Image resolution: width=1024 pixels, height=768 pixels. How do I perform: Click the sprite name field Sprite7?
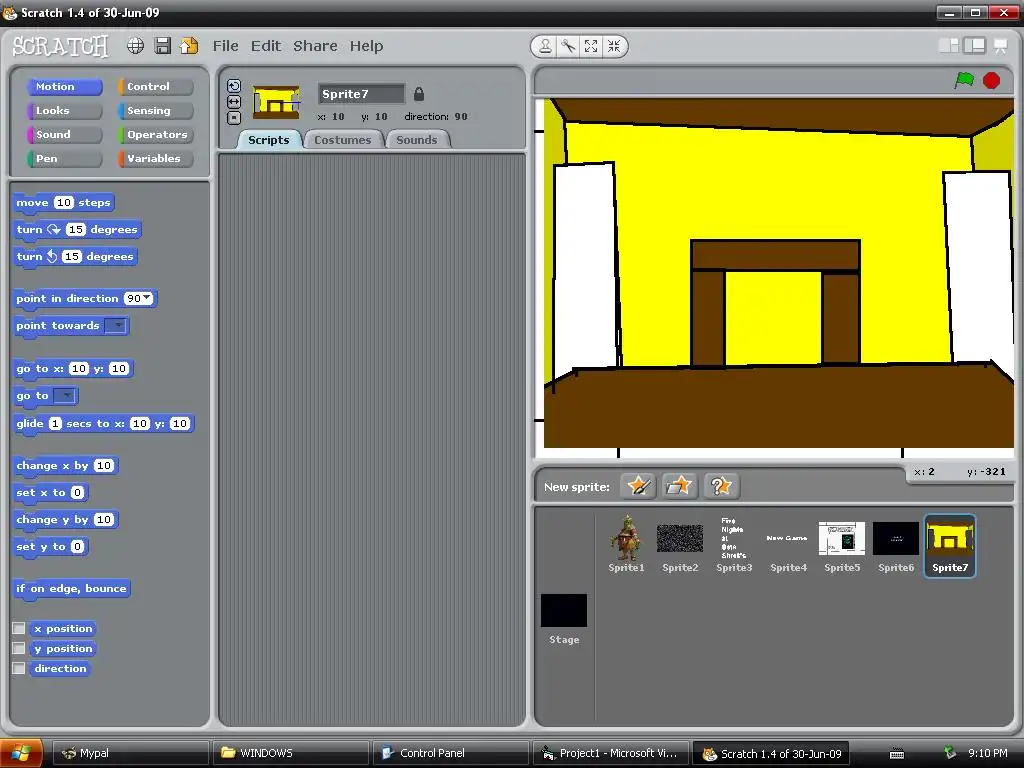[x=361, y=94]
